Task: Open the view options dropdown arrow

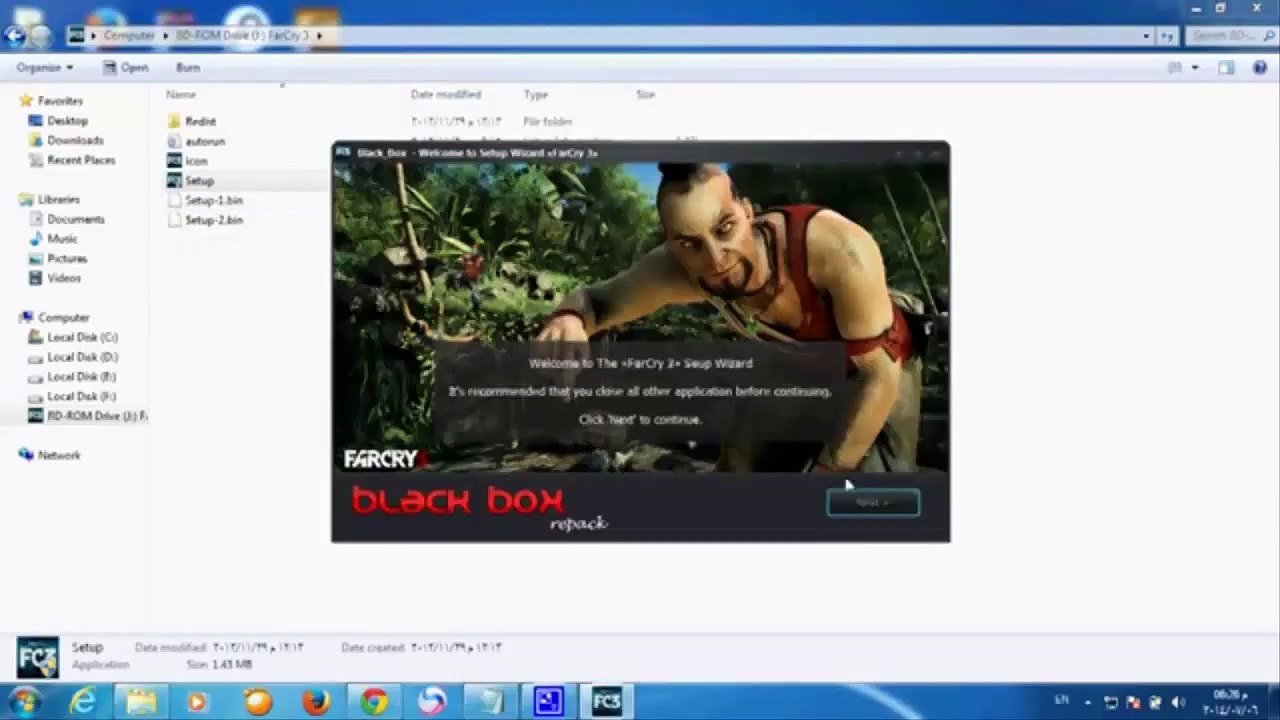Action: [x=1194, y=67]
